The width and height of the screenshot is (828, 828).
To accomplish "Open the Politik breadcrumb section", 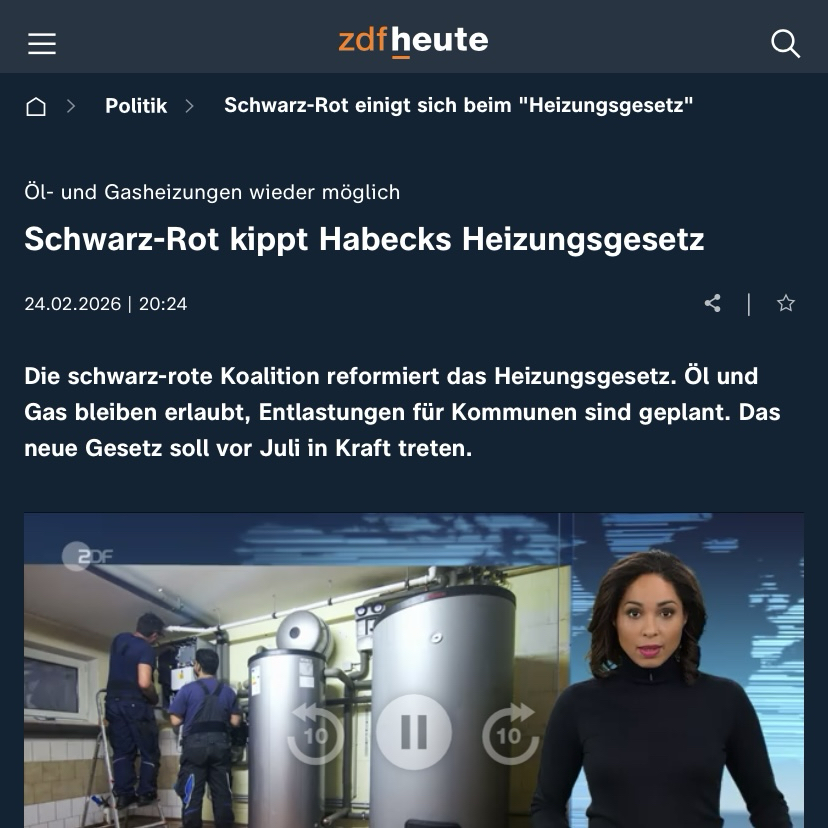I will (x=136, y=106).
